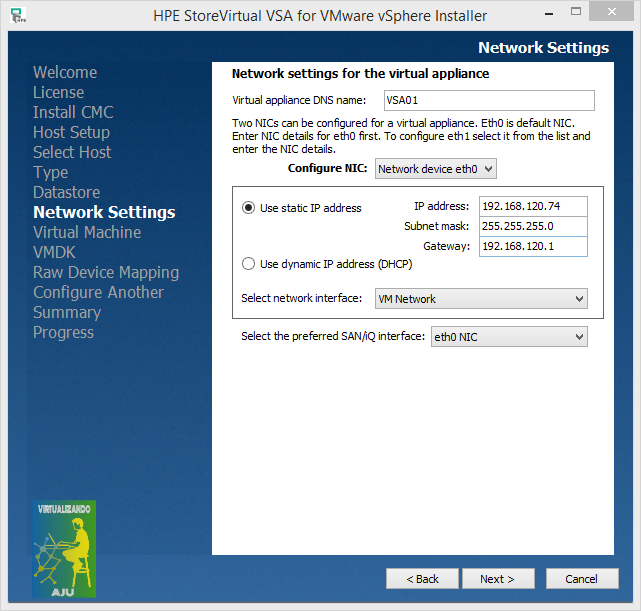The width and height of the screenshot is (641, 611).
Task: Minimize the installer window
Action: 545,14
